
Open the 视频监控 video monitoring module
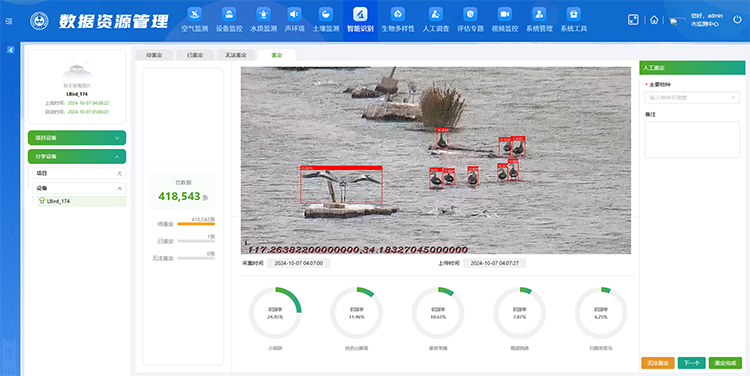click(505, 20)
